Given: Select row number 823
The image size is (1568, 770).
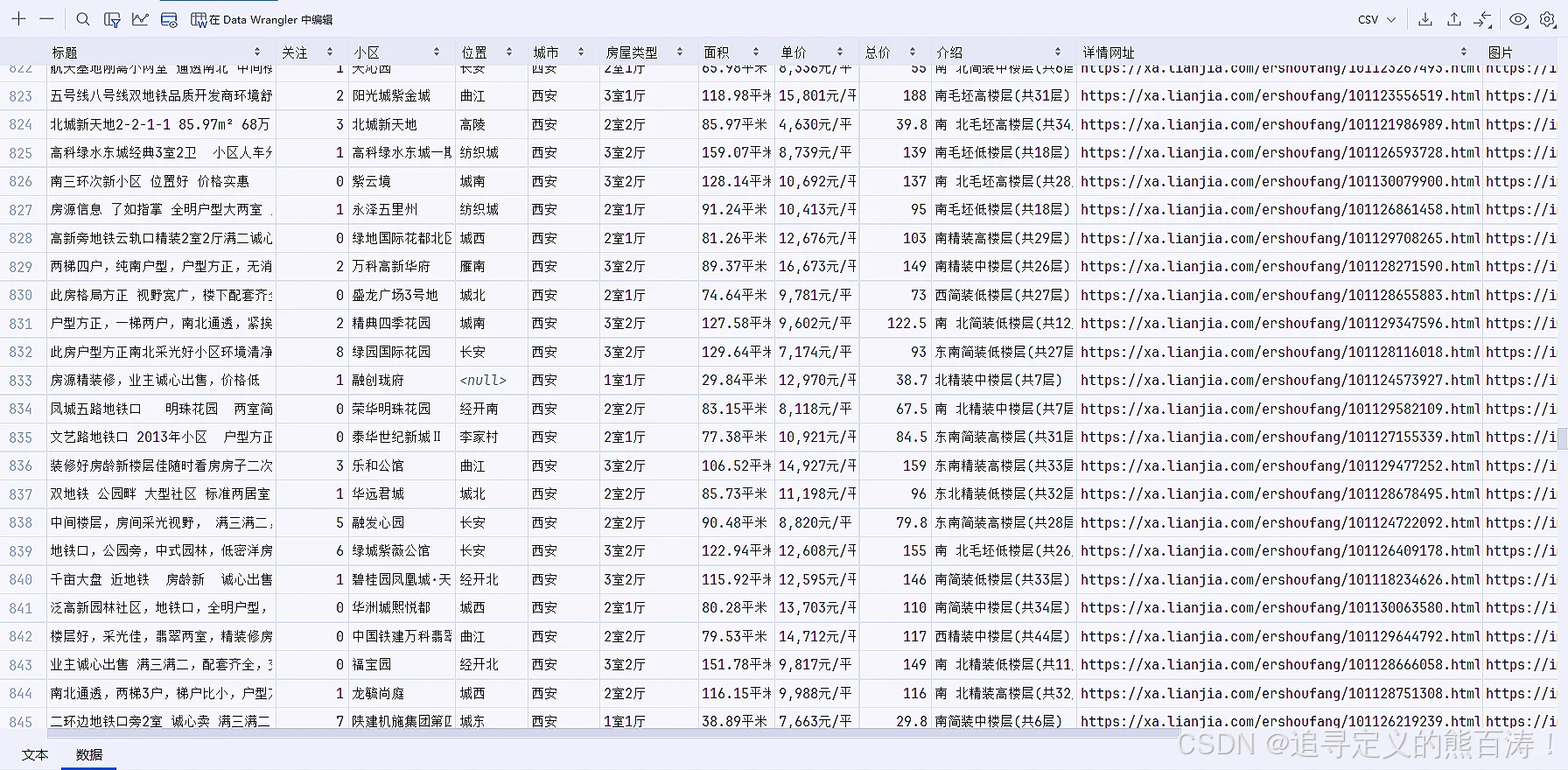Looking at the screenshot, I should tap(21, 96).
